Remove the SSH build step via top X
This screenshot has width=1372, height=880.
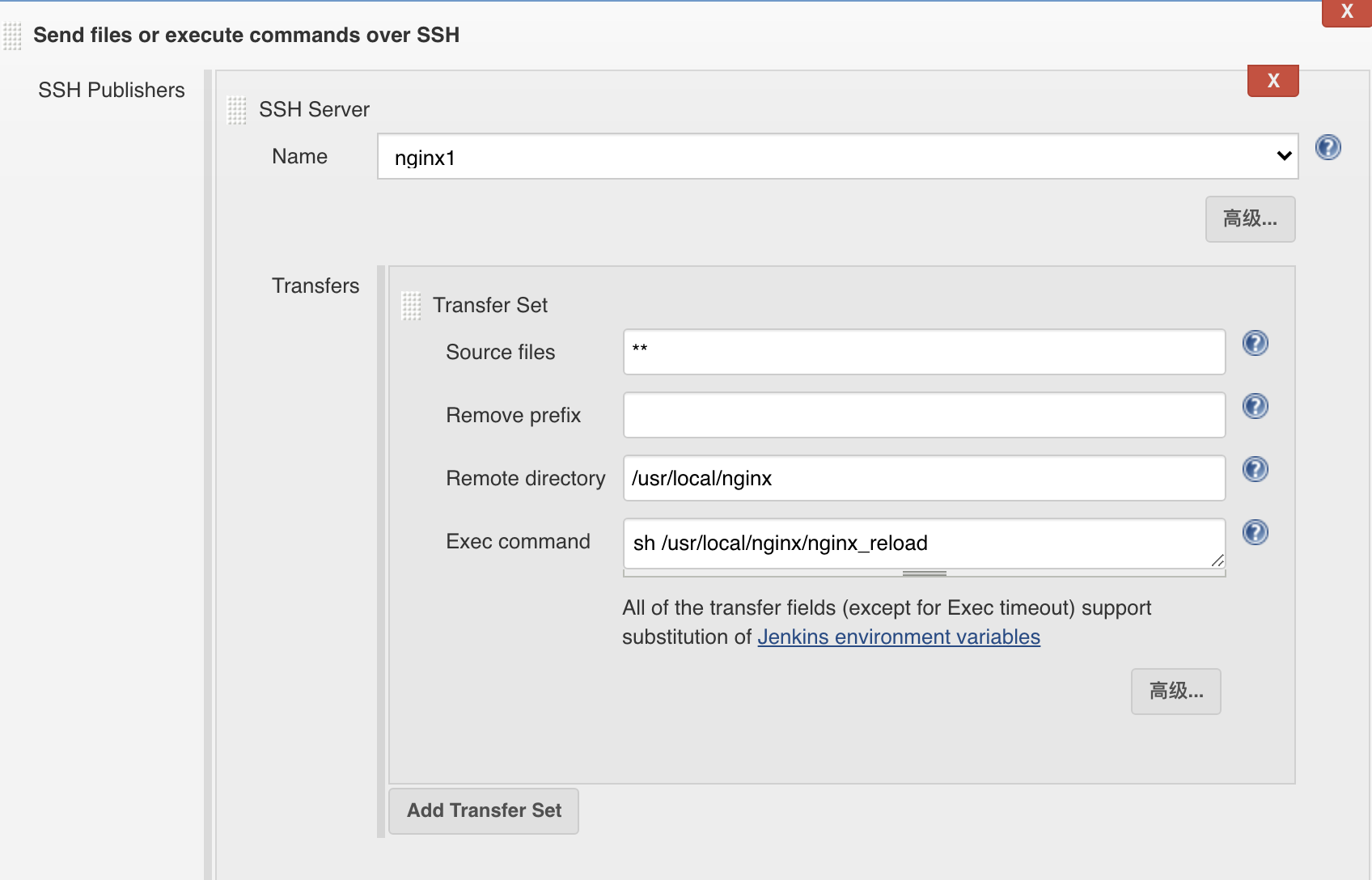pyautogui.click(x=1347, y=12)
